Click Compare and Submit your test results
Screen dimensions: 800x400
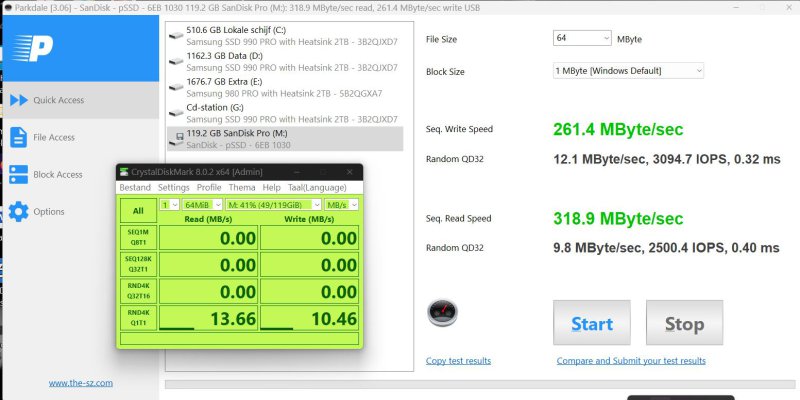click(x=631, y=361)
